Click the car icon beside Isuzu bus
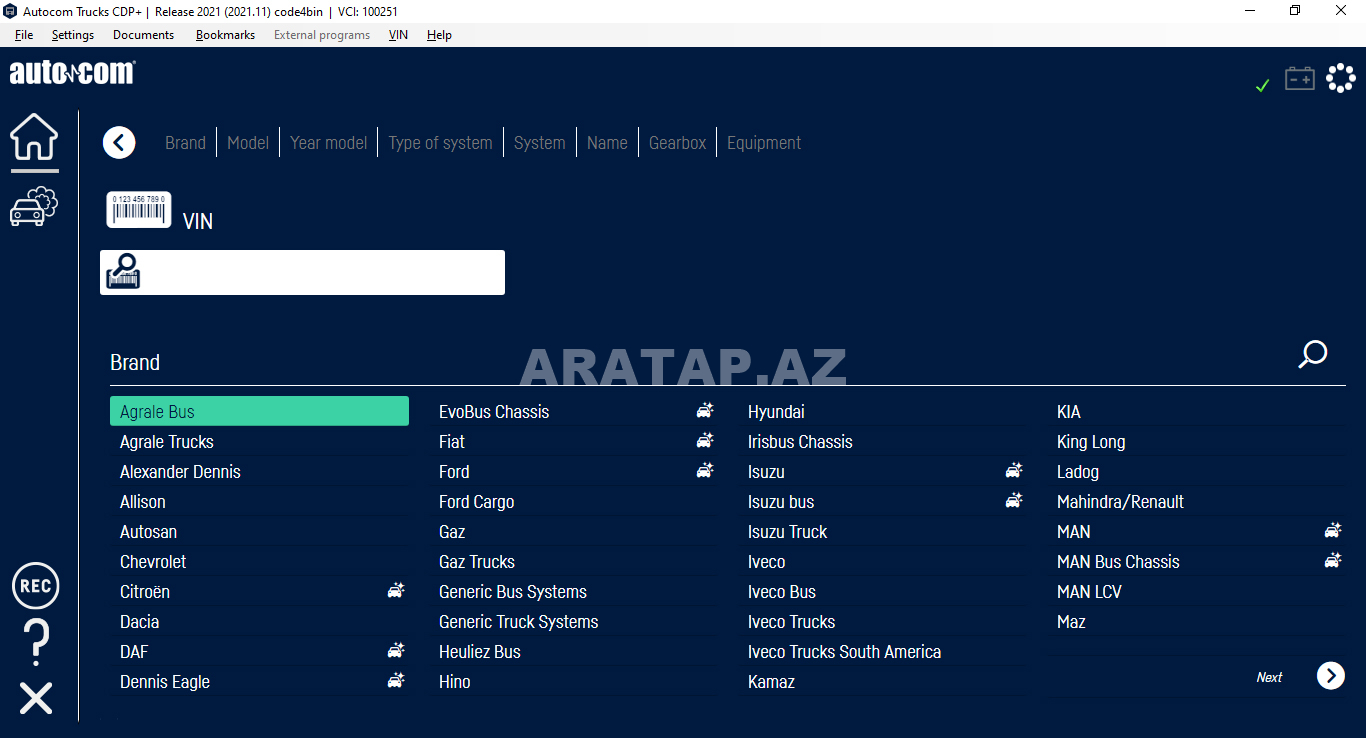 pos(1014,500)
